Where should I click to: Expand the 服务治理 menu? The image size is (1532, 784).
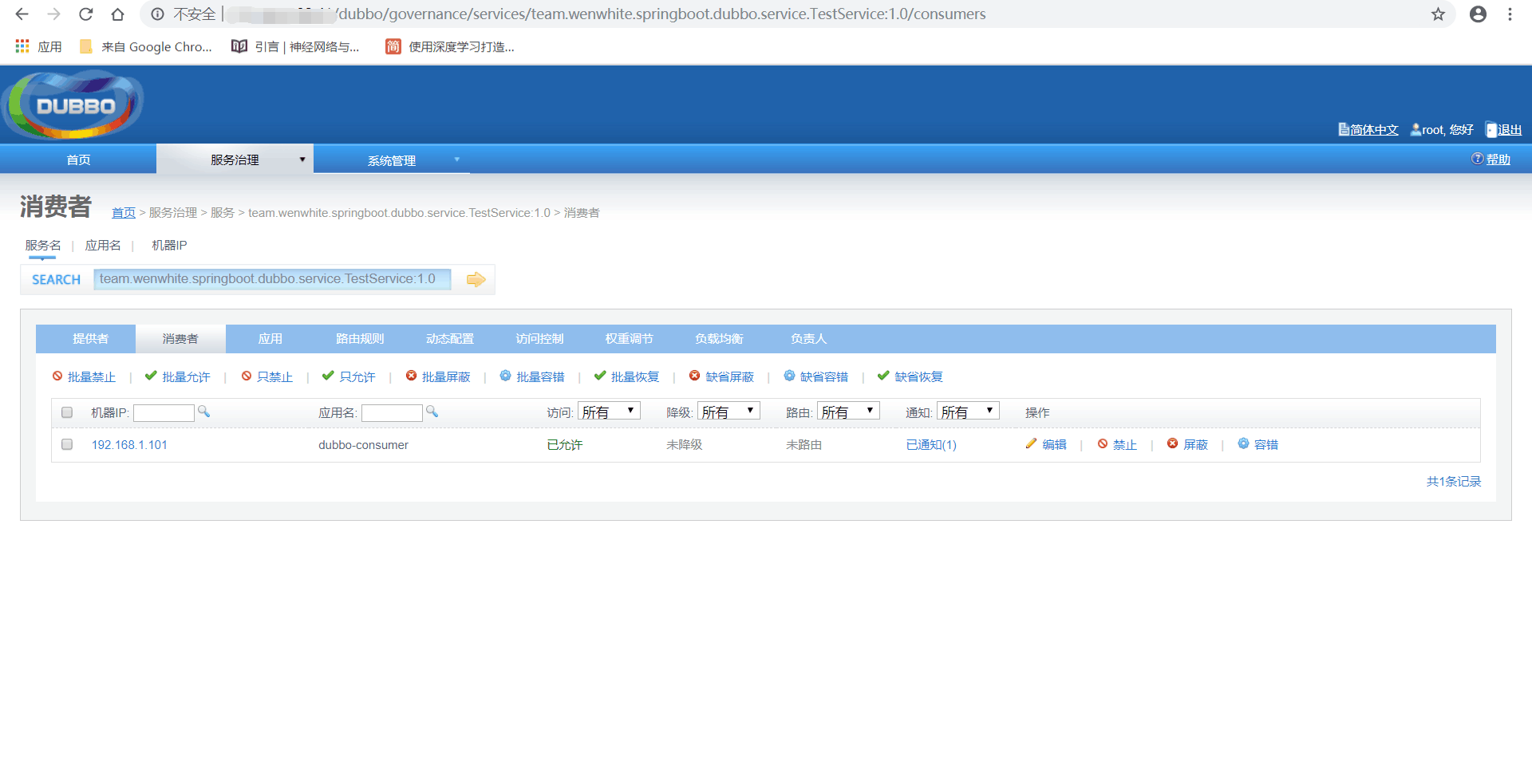235,160
